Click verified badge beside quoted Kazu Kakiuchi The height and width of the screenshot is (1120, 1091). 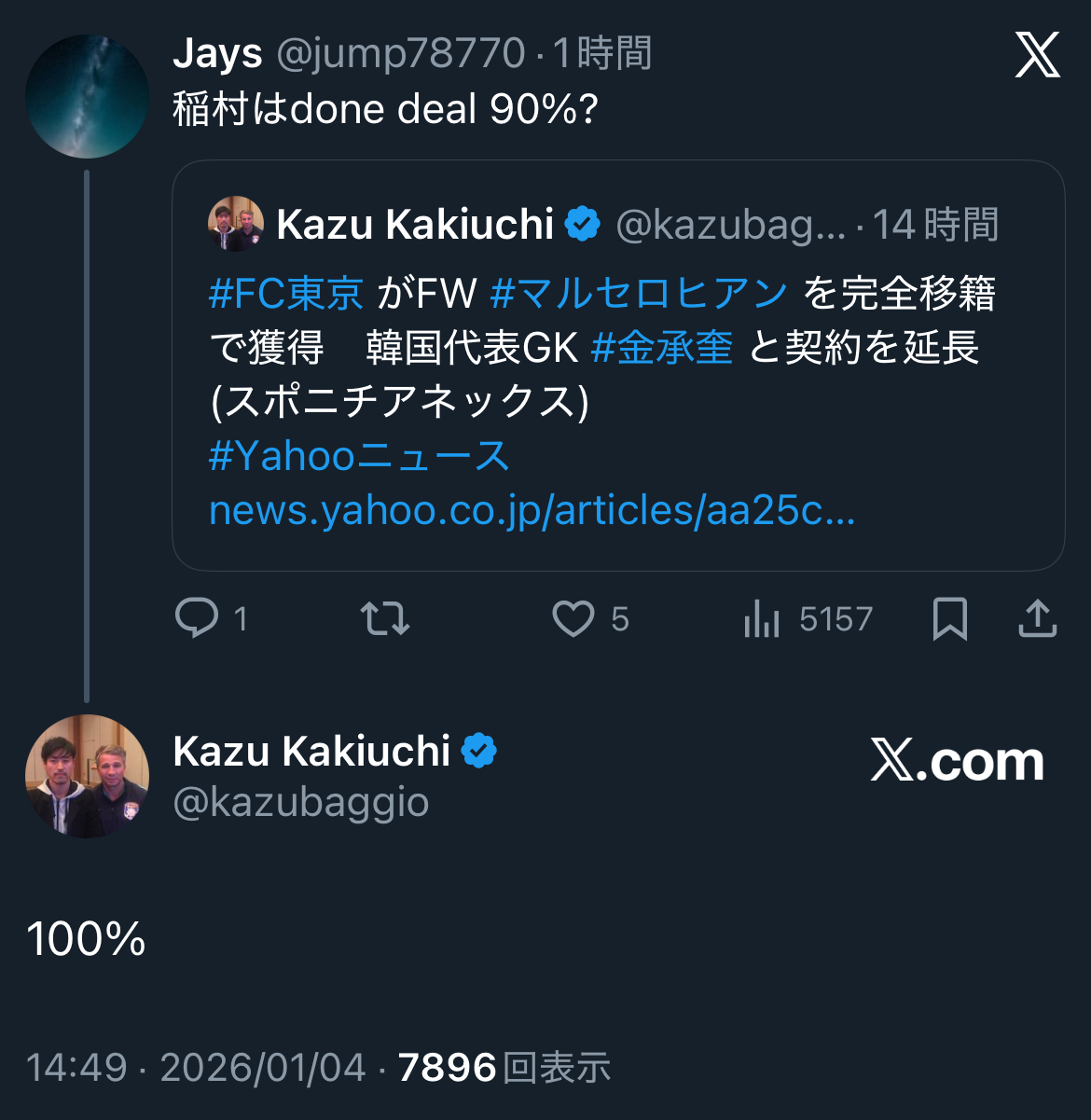(x=583, y=225)
